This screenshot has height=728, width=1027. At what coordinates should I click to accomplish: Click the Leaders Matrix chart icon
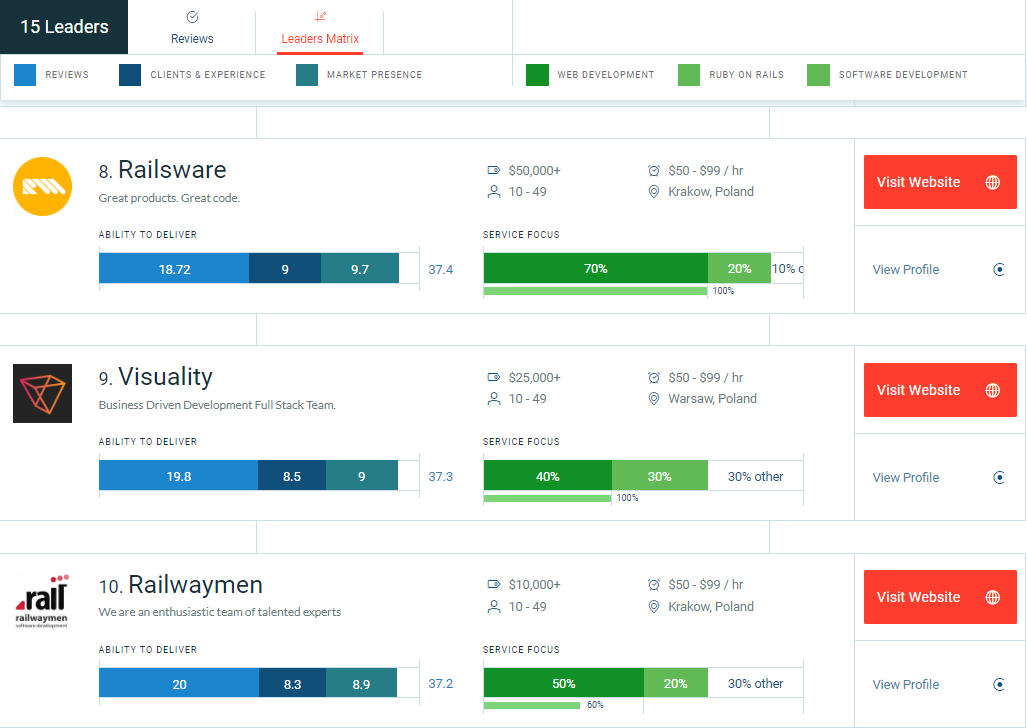pos(320,16)
